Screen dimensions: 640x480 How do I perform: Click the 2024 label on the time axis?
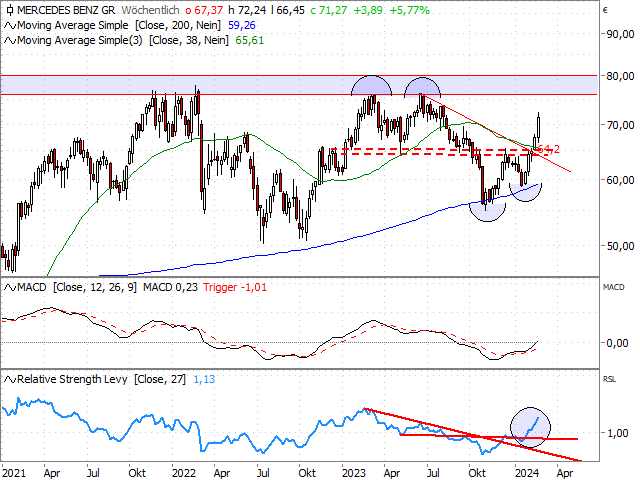pos(527,473)
